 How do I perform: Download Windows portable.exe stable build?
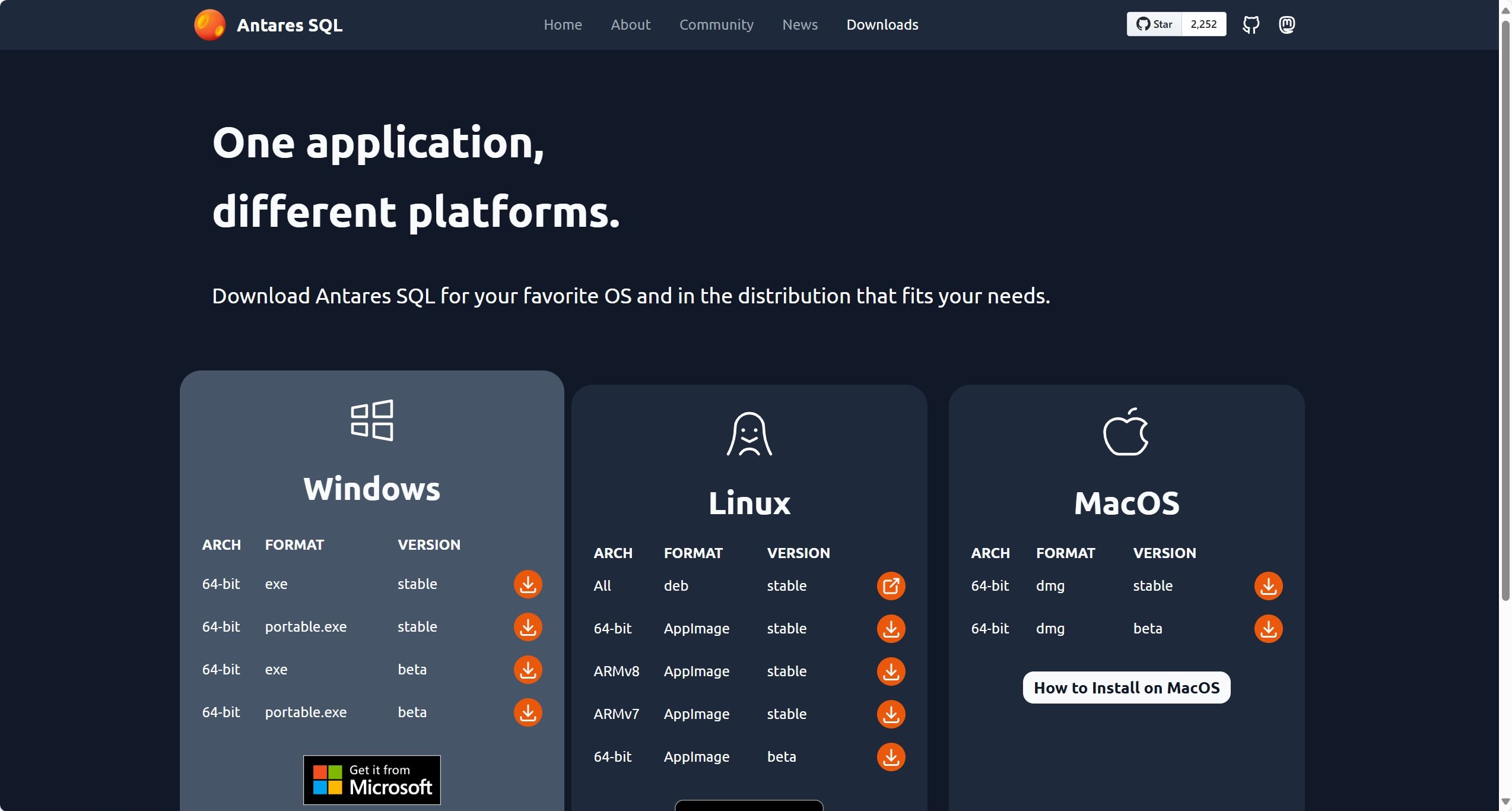point(528,627)
